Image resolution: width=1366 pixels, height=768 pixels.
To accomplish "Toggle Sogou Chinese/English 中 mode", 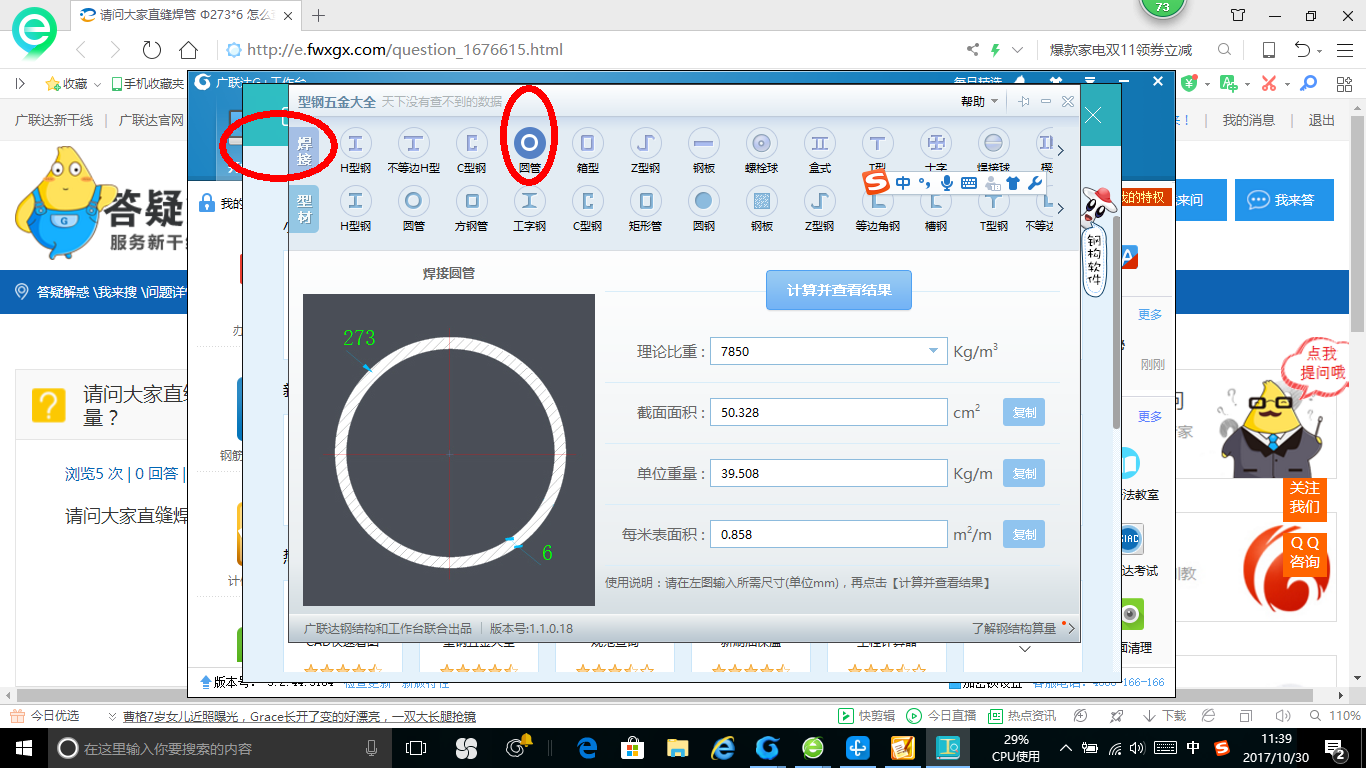I will coord(903,182).
